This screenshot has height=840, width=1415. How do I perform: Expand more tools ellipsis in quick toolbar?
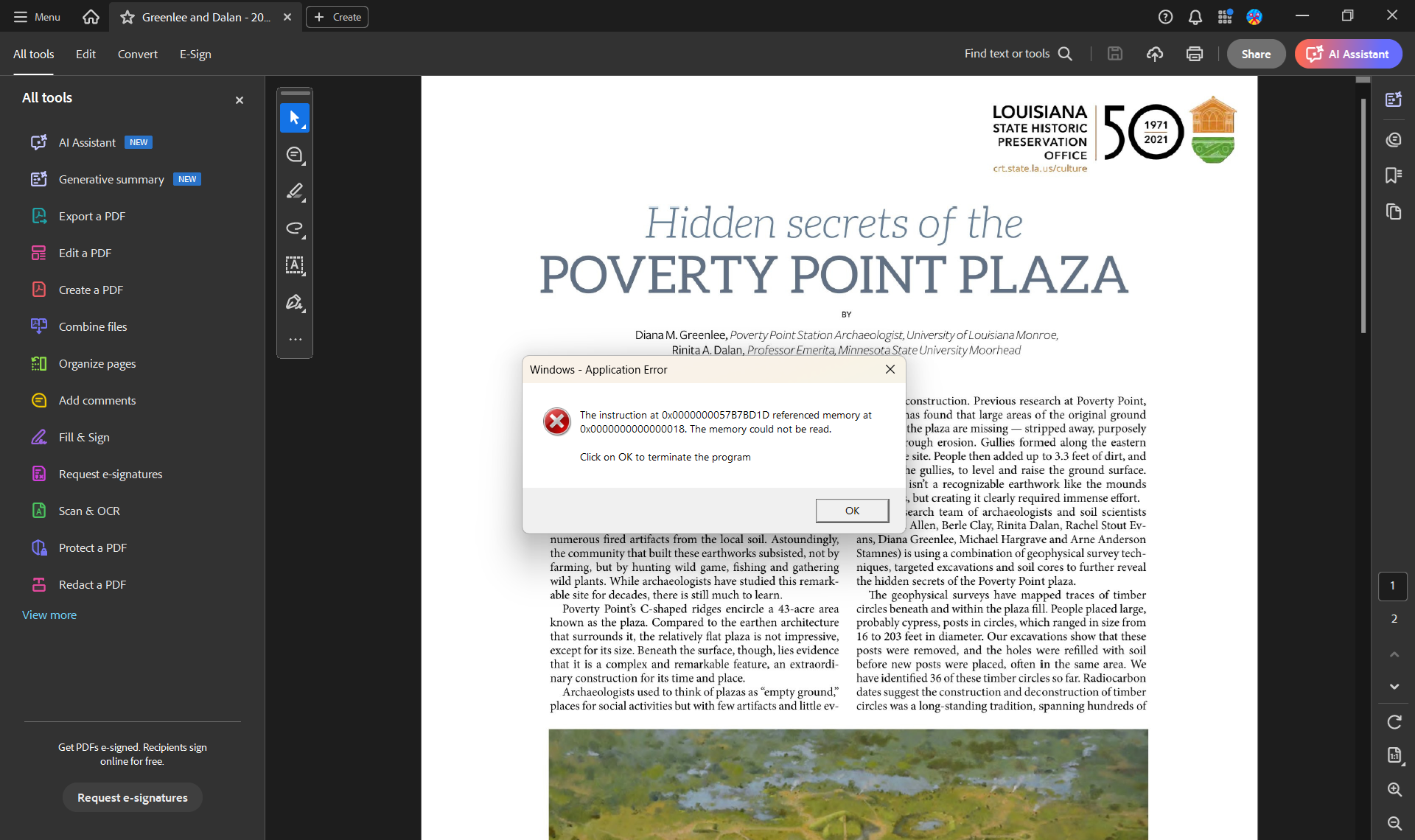(x=295, y=340)
